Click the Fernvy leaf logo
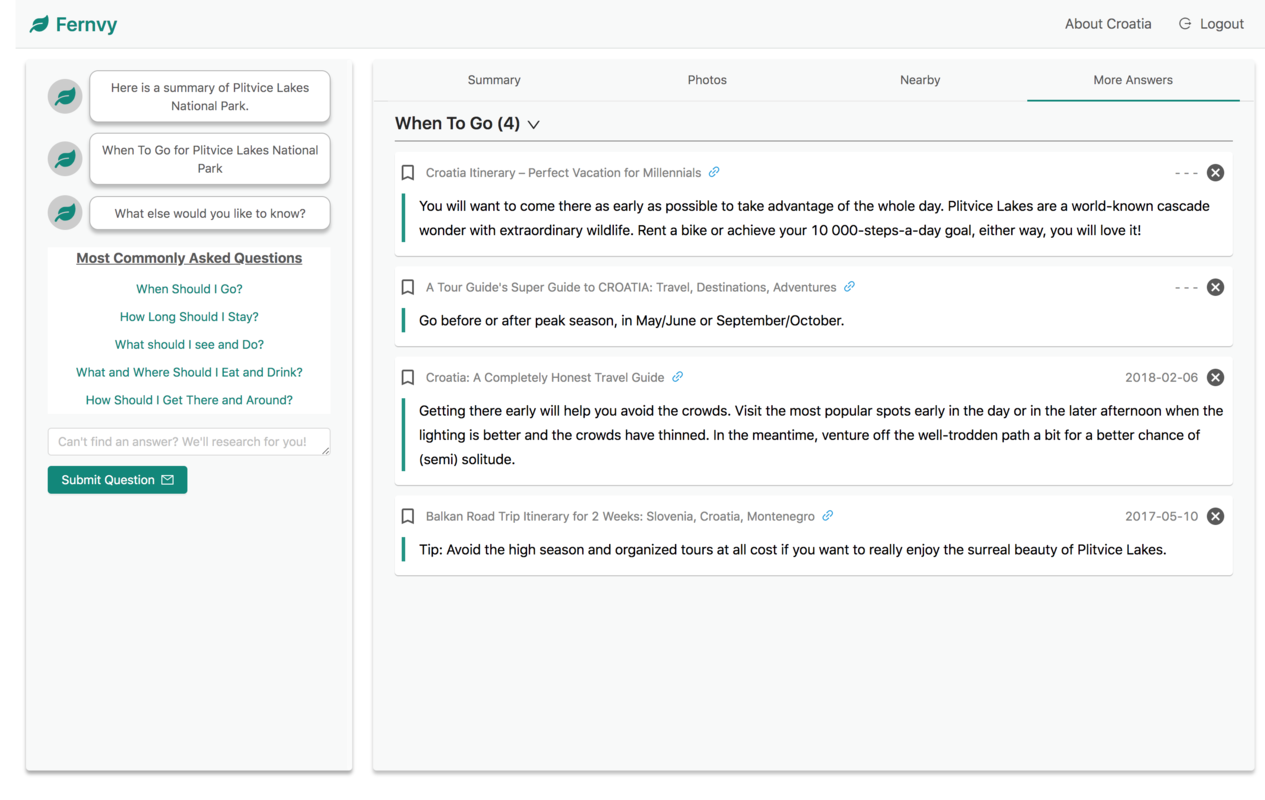The height and width of the screenshot is (800, 1265). coord(40,23)
